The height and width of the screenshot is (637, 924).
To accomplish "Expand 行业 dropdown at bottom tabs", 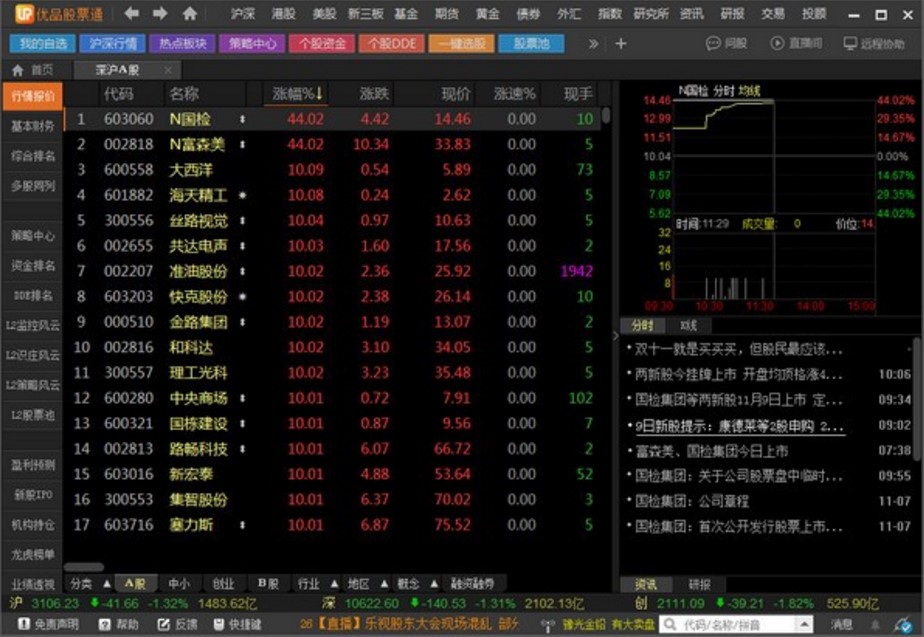I will click(334, 584).
